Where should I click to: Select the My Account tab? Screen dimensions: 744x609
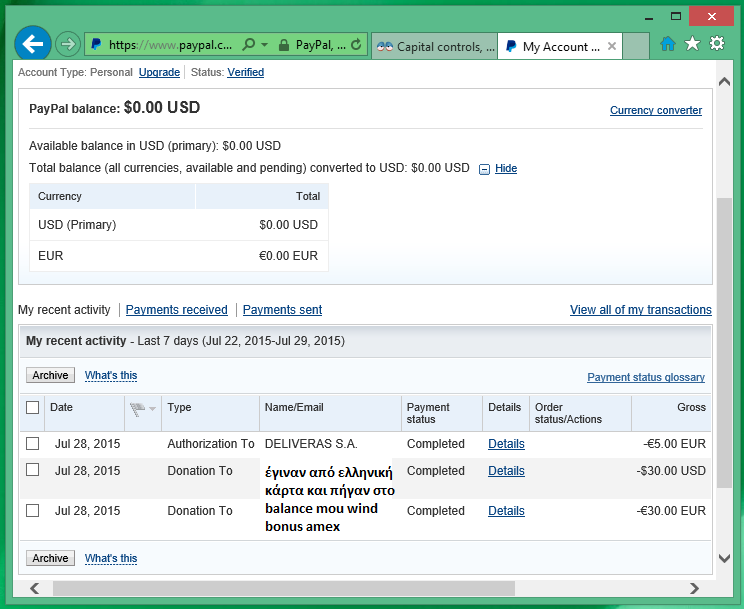[x=560, y=46]
